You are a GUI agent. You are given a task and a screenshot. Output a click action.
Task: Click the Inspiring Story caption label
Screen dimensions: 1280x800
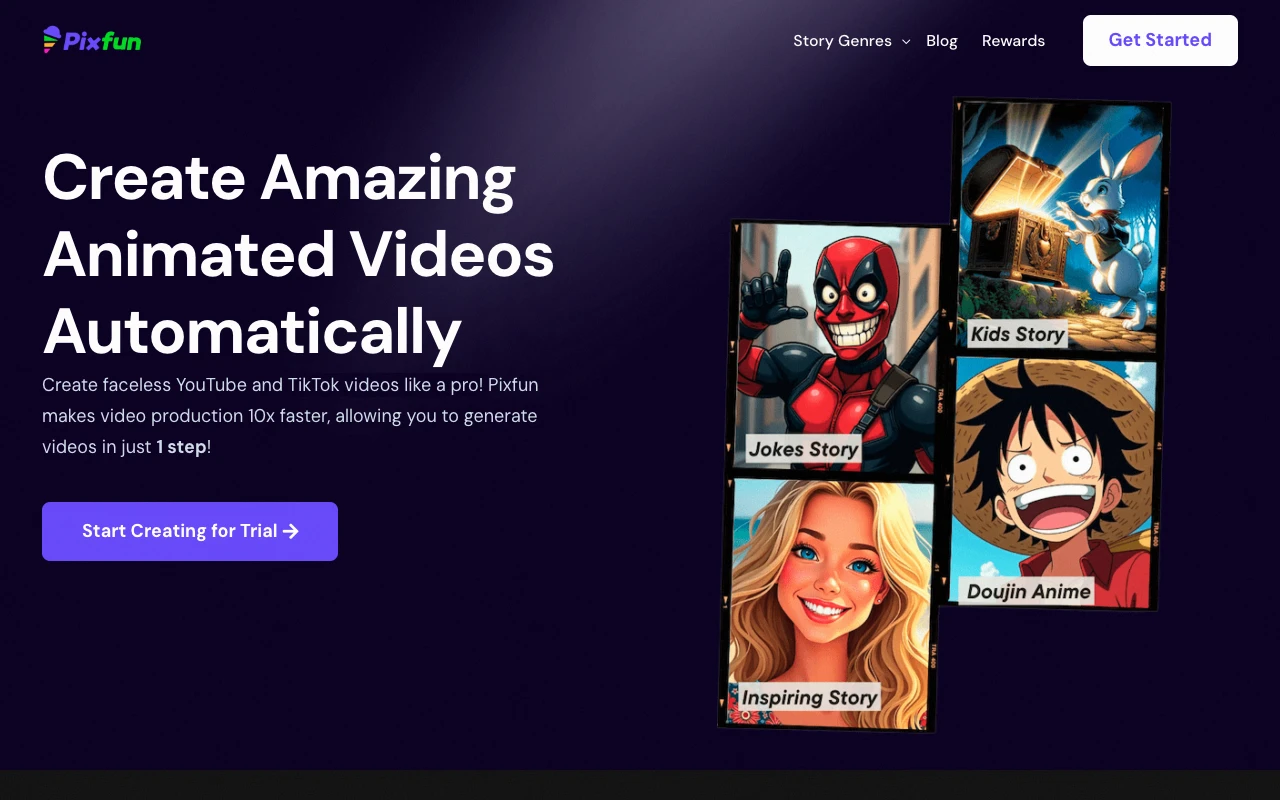tap(809, 697)
